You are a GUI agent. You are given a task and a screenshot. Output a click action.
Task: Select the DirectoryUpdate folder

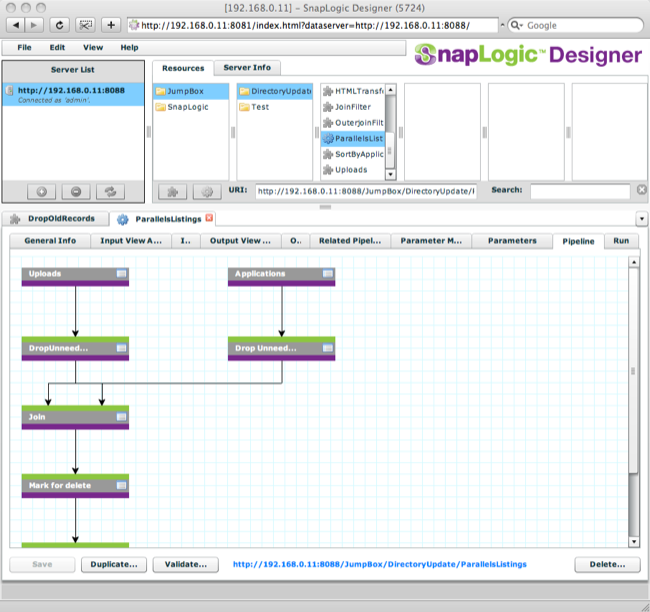coord(275,91)
